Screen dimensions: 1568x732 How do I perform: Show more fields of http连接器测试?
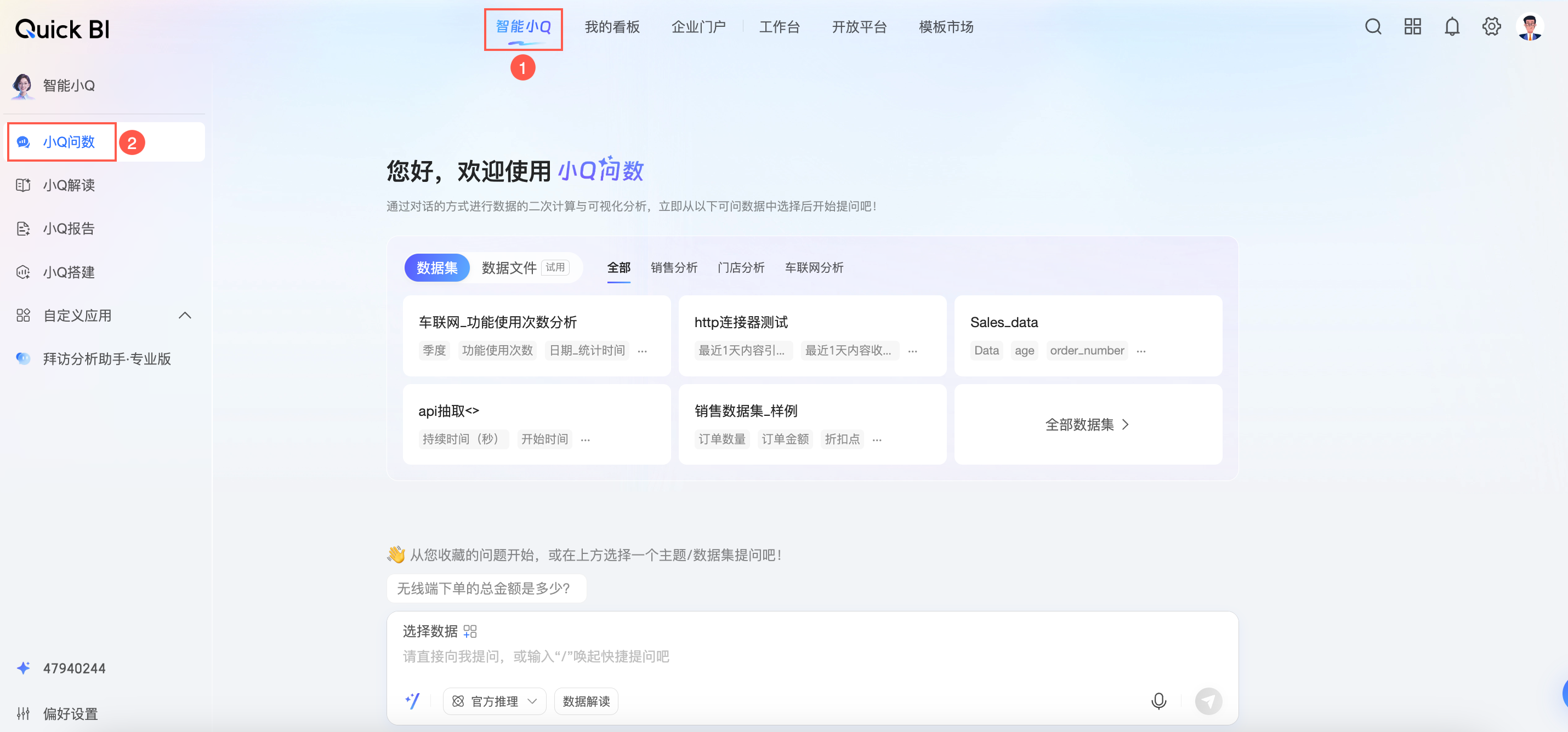(912, 351)
